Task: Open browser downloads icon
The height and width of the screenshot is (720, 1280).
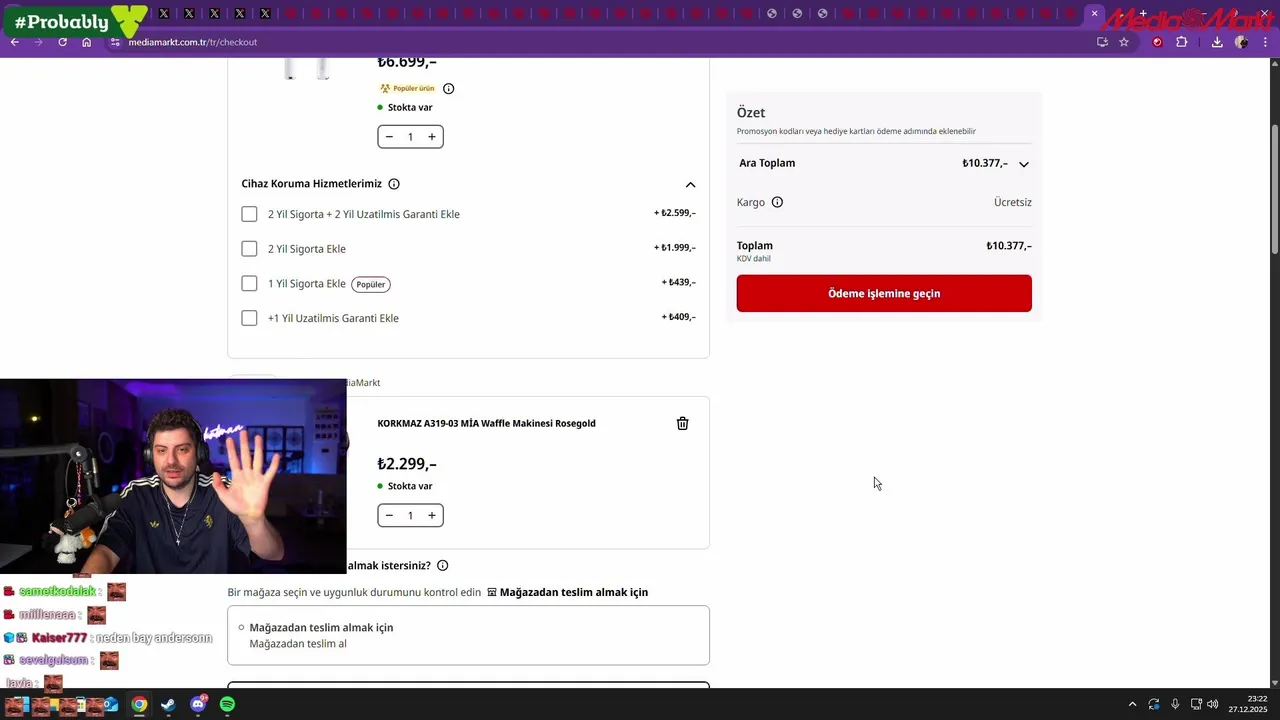Action: 1217,42
